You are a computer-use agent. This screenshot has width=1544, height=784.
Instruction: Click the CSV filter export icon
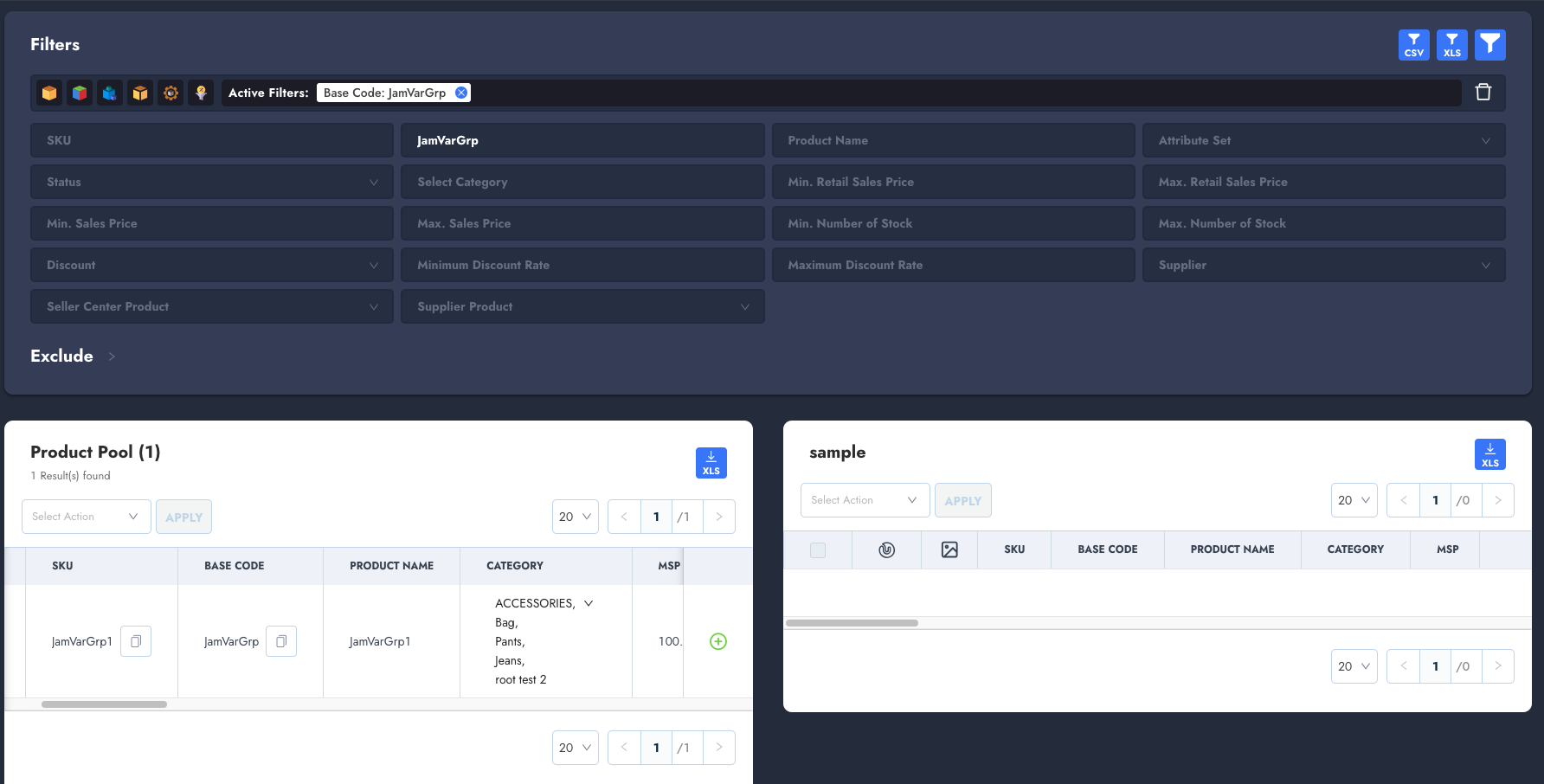click(x=1413, y=45)
